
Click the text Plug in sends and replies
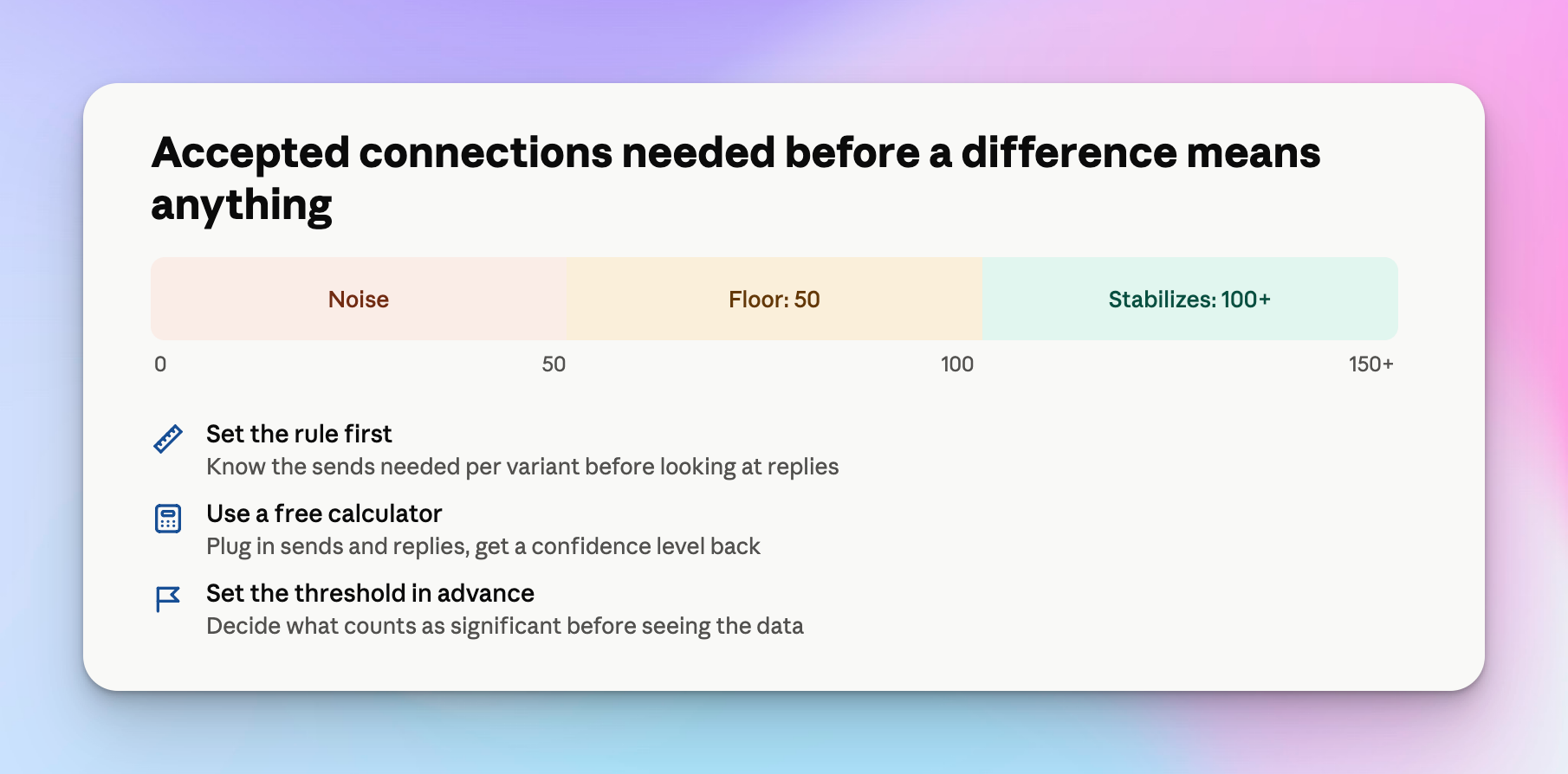(337, 546)
